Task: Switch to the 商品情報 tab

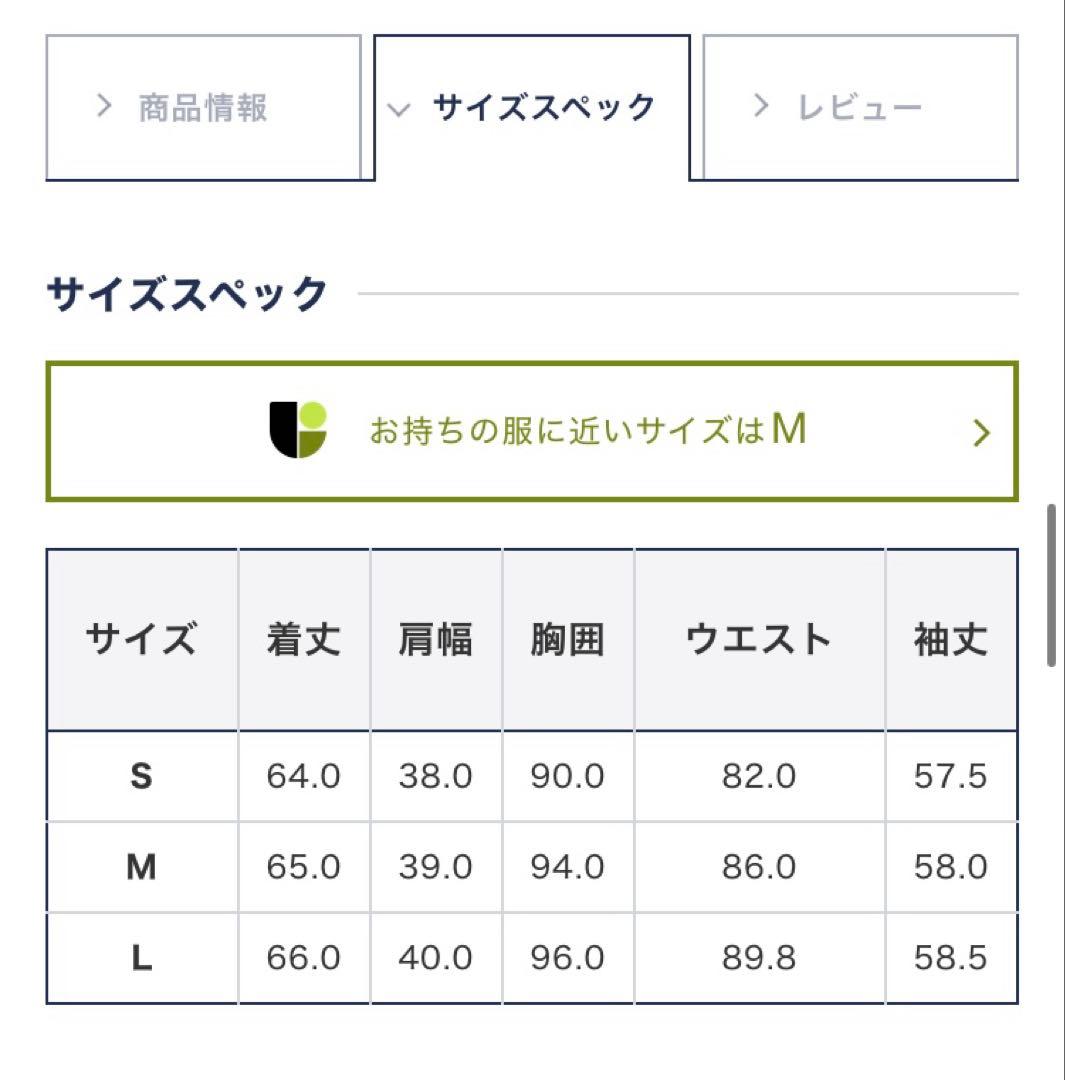Action: 203,107
